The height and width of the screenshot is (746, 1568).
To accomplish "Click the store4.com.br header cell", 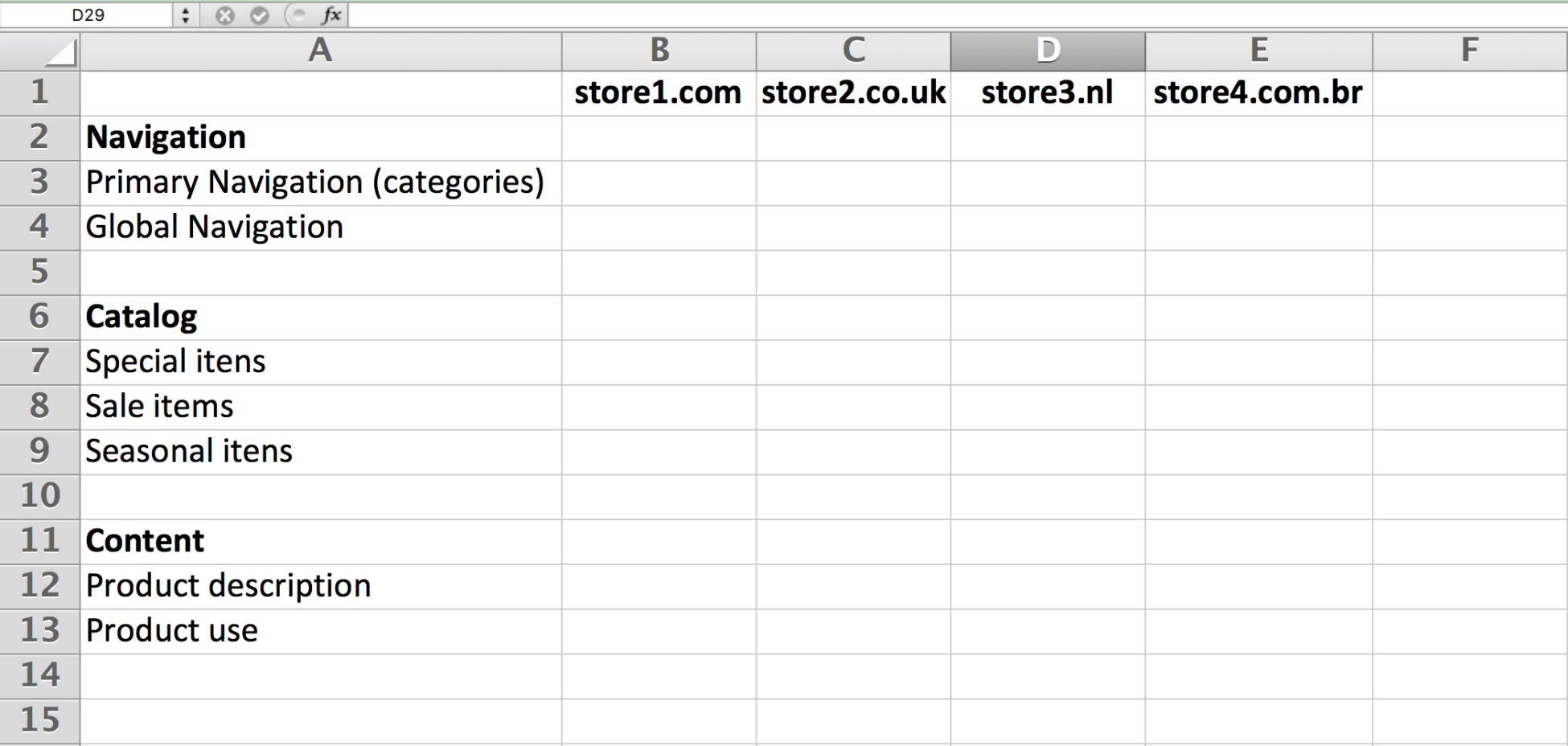I will tap(1258, 93).
